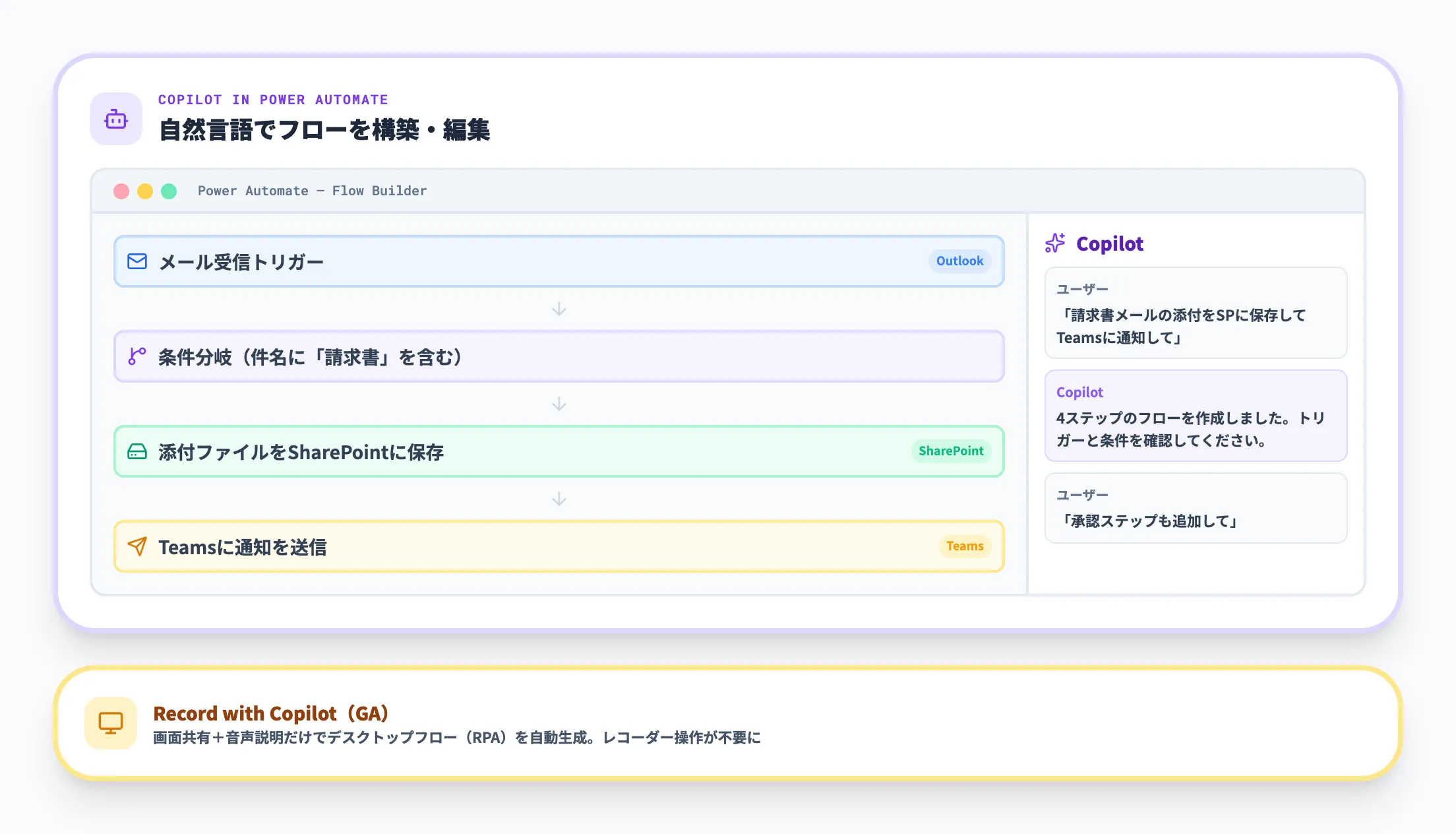Click the arrow between the condition and SharePoint steps
1456x834 pixels.
[559, 404]
